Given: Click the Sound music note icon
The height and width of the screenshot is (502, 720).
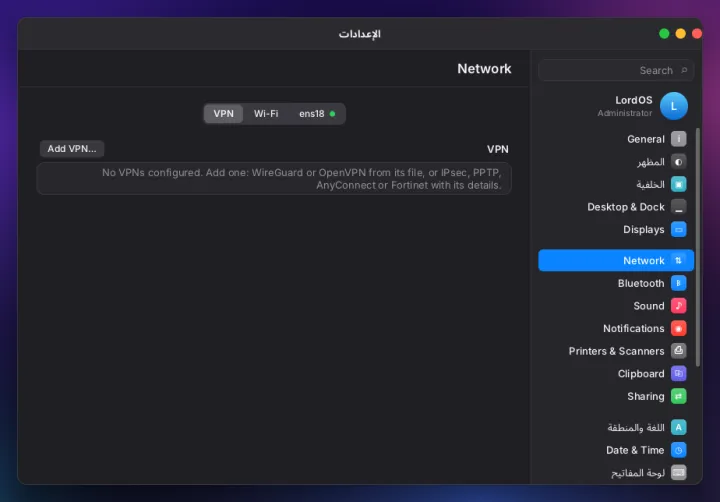Looking at the screenshot, I should [x=678, y=305].
